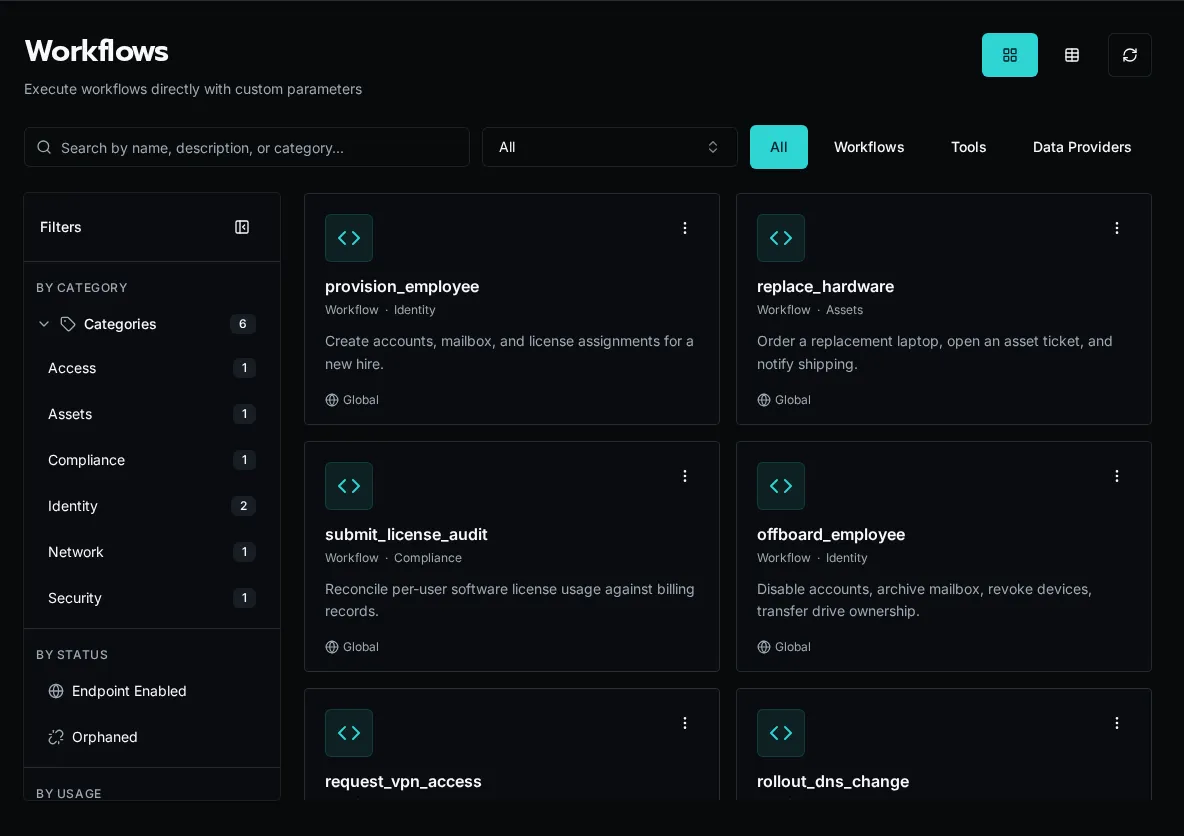The image size is (1184, 836).
Task: Click 'Disable accounts, archive mailbox' description
Action: pos(924,600)
